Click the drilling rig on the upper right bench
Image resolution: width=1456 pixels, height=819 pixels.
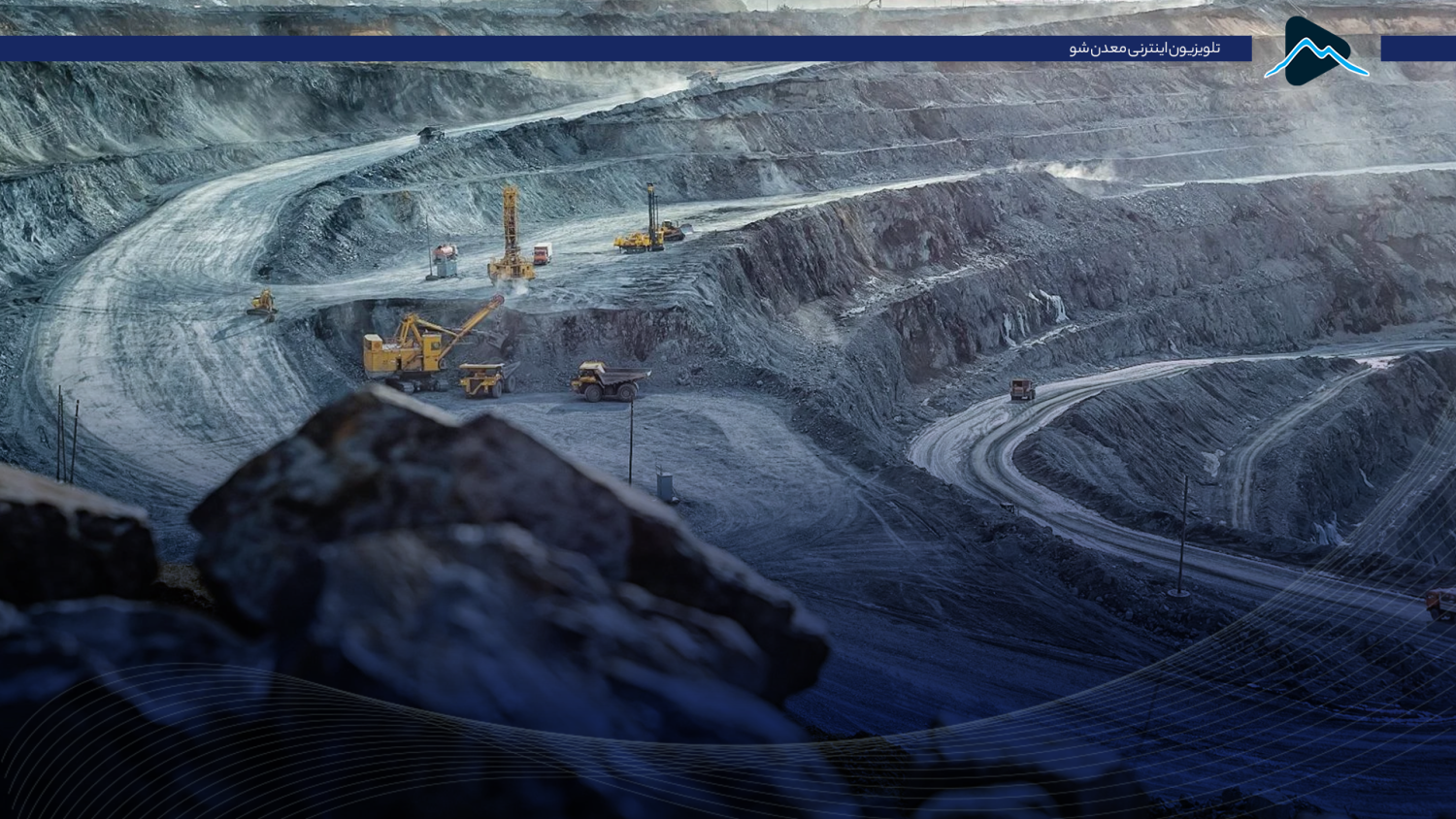click(x=648, y=225)
